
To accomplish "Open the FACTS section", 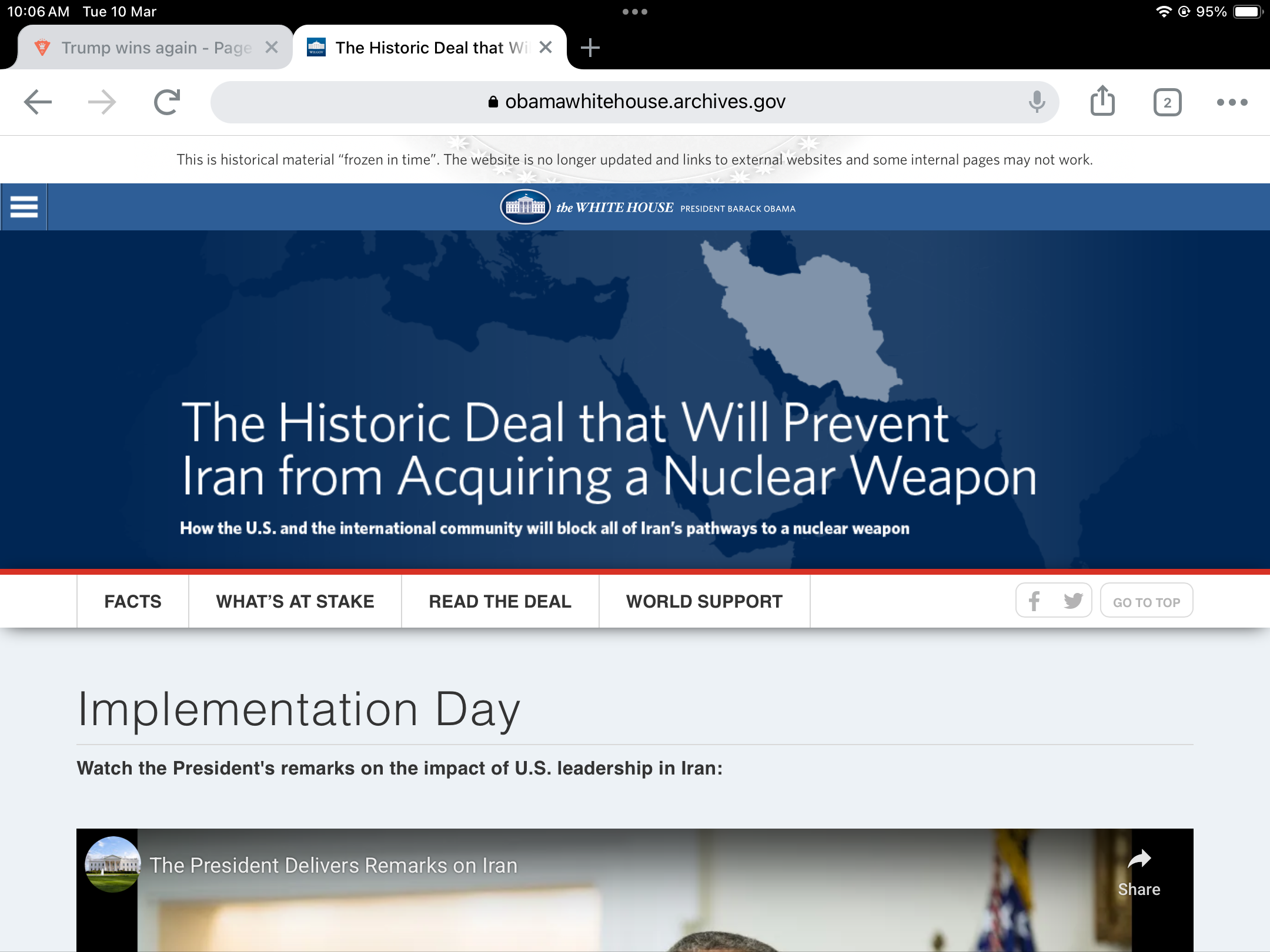I will click(x=132, y=601).
